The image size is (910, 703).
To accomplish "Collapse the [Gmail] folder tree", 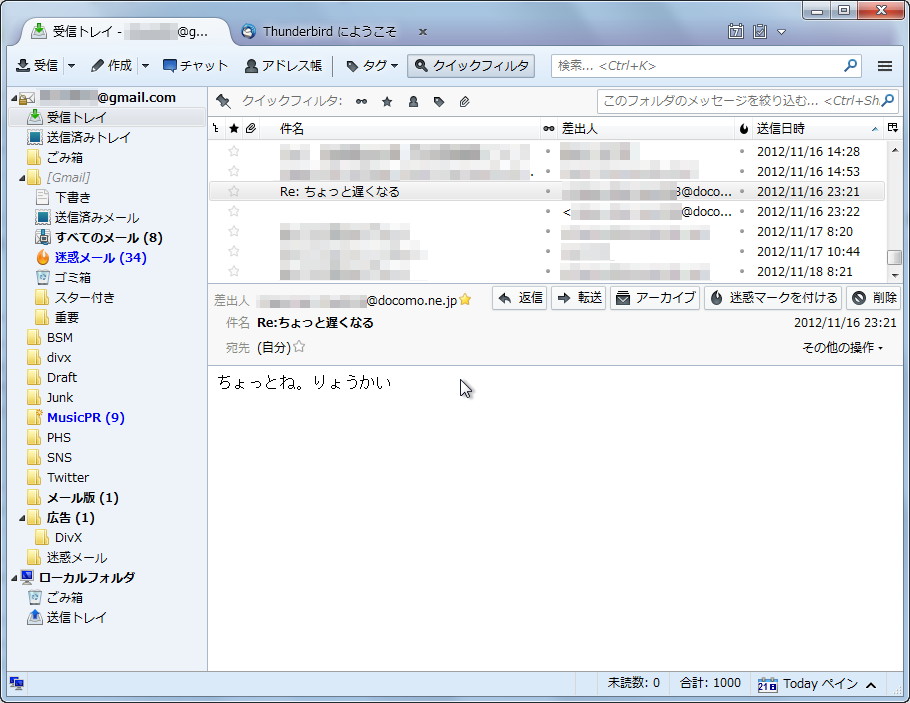I will (x=20, y=177).
